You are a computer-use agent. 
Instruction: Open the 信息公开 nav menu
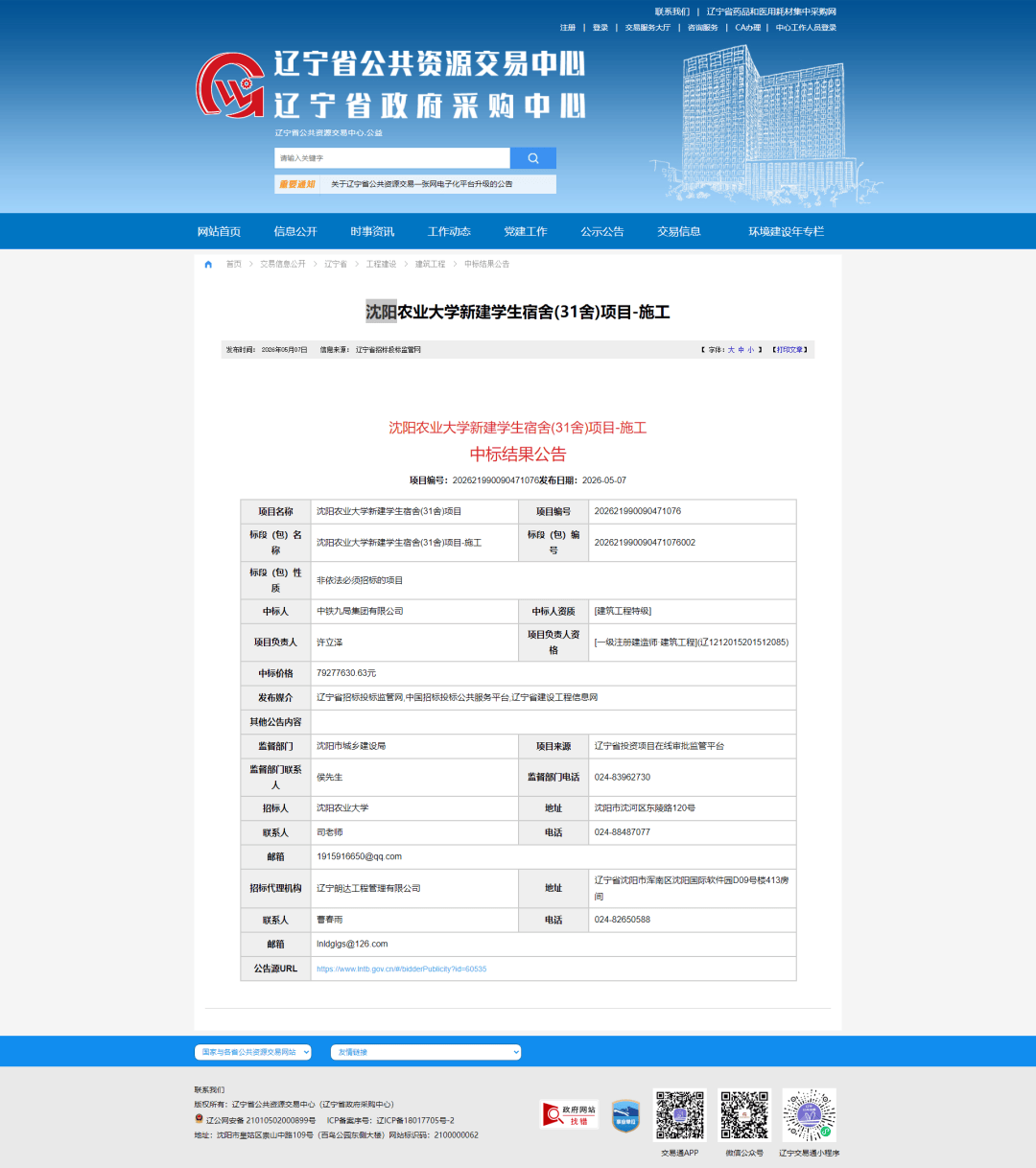(x=295, y=231)
